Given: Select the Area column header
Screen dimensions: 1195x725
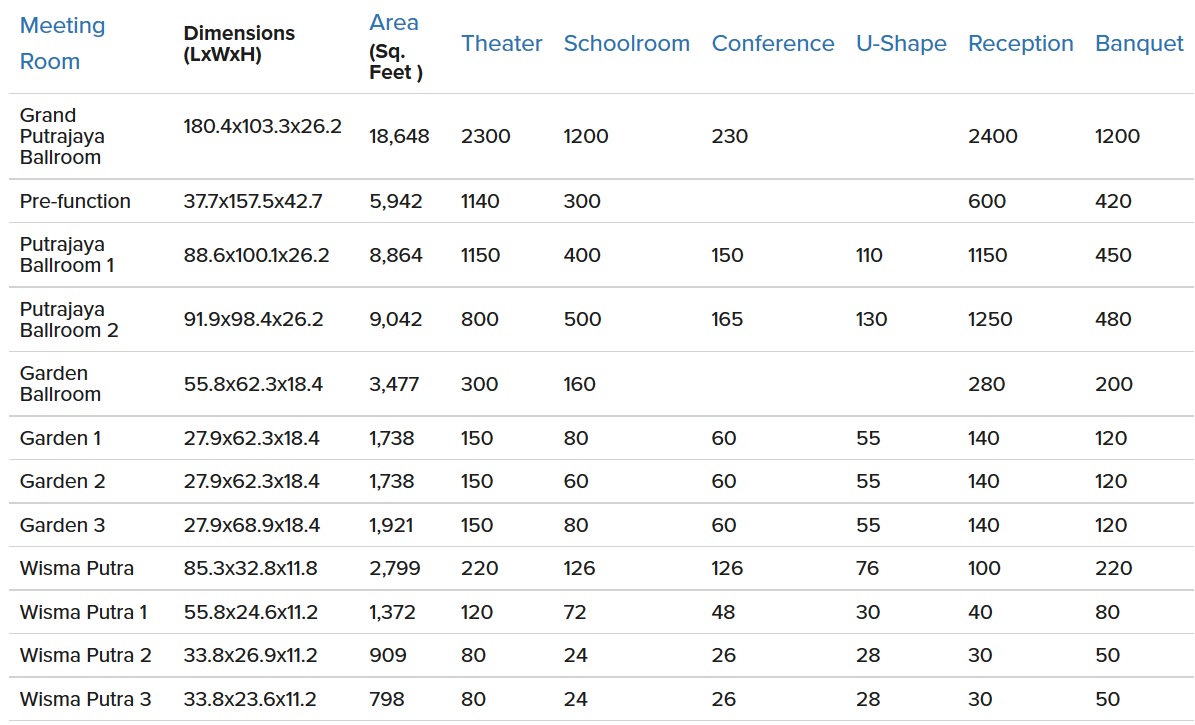Looking at the screenshot, I should 394,23.
